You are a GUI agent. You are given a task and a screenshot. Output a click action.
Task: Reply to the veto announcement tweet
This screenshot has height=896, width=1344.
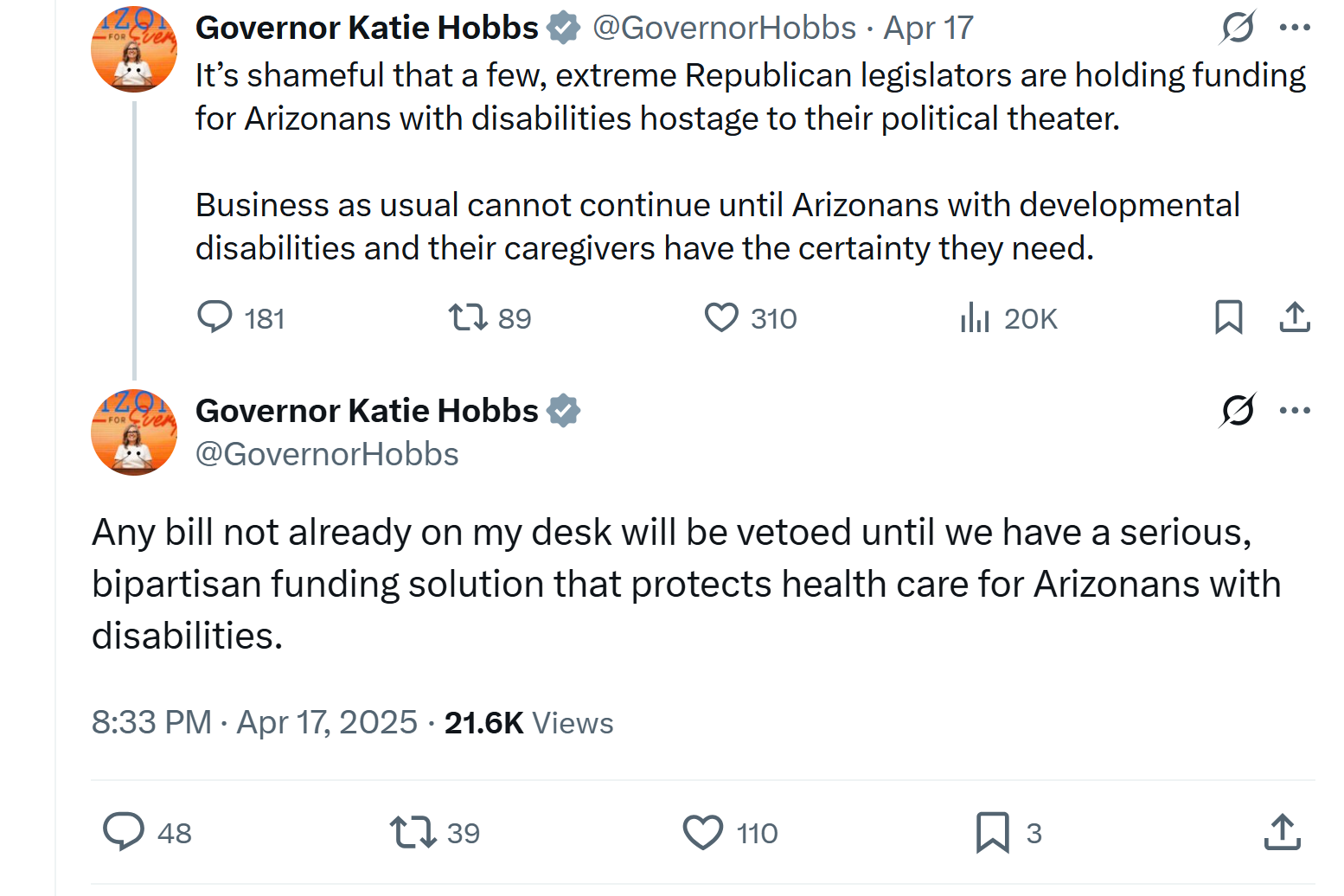[125, 832]
